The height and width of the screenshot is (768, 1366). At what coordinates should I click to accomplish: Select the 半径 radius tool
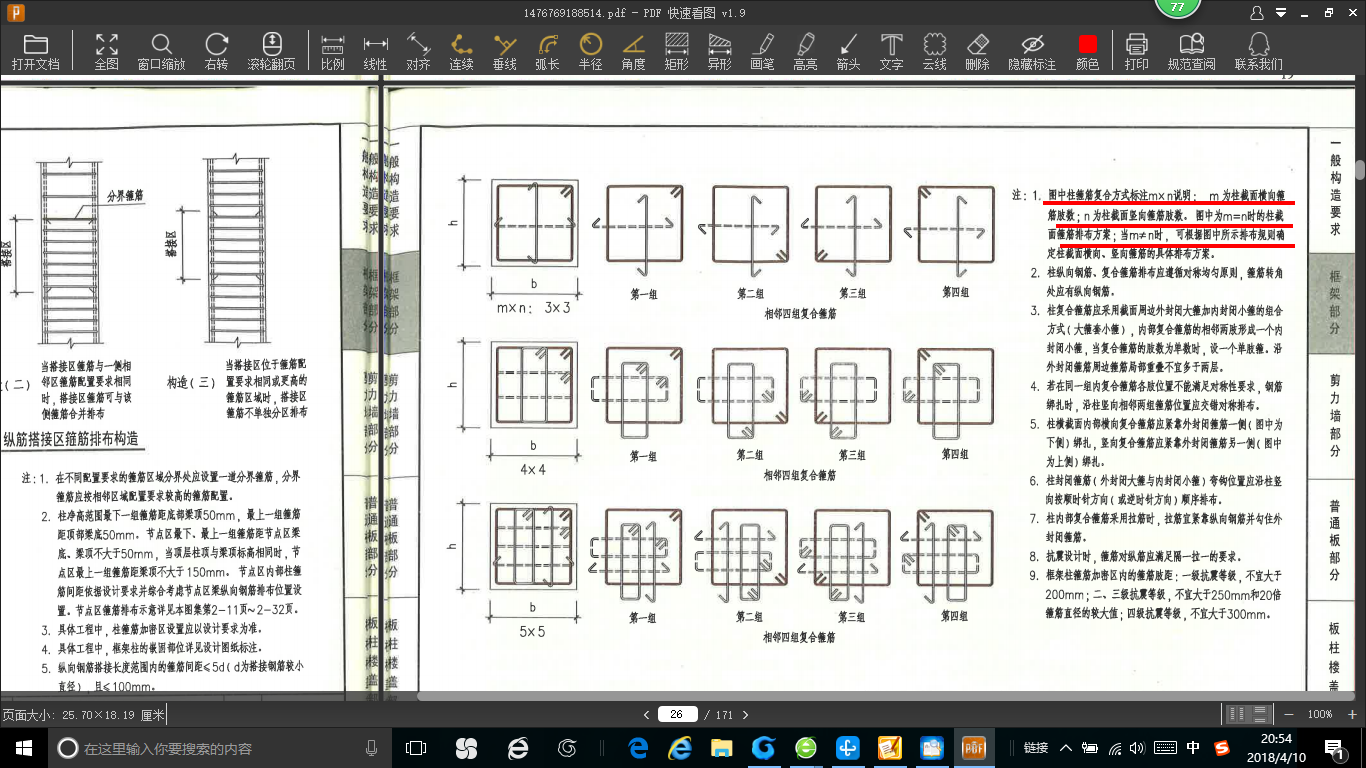(590, 51)
